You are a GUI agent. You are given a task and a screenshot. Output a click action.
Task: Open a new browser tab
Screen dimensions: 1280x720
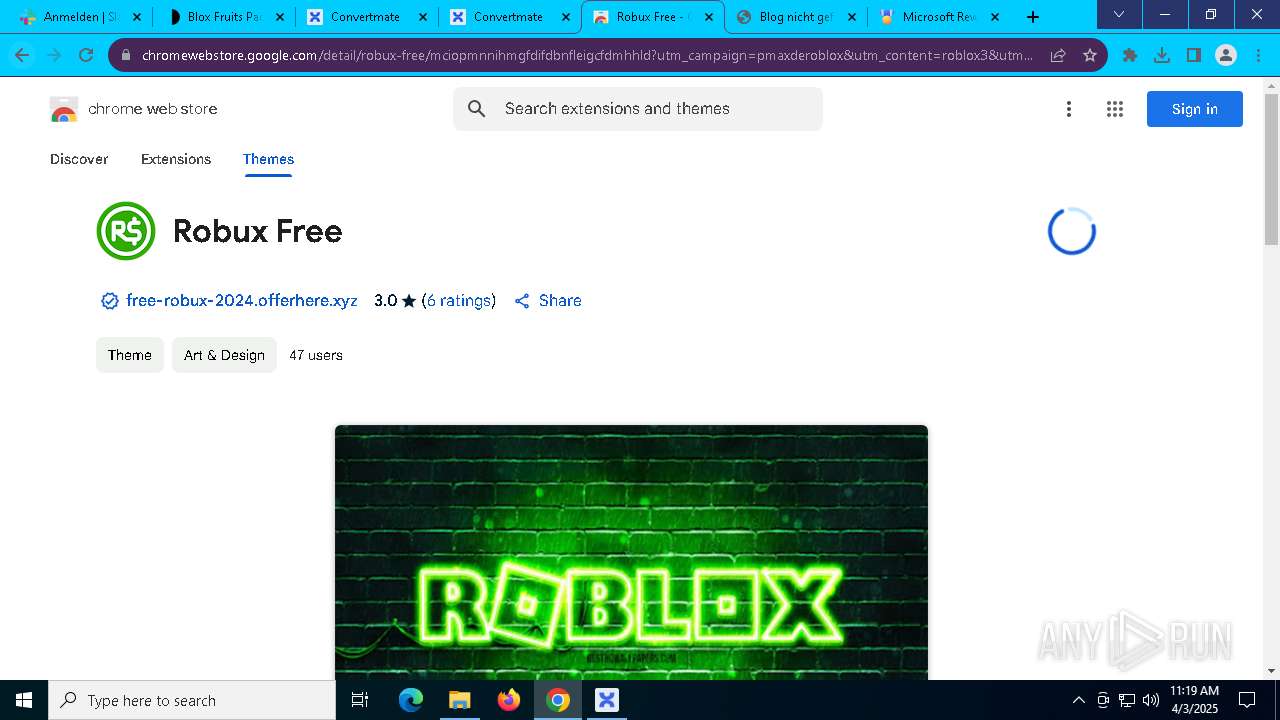click(1033, 17)
